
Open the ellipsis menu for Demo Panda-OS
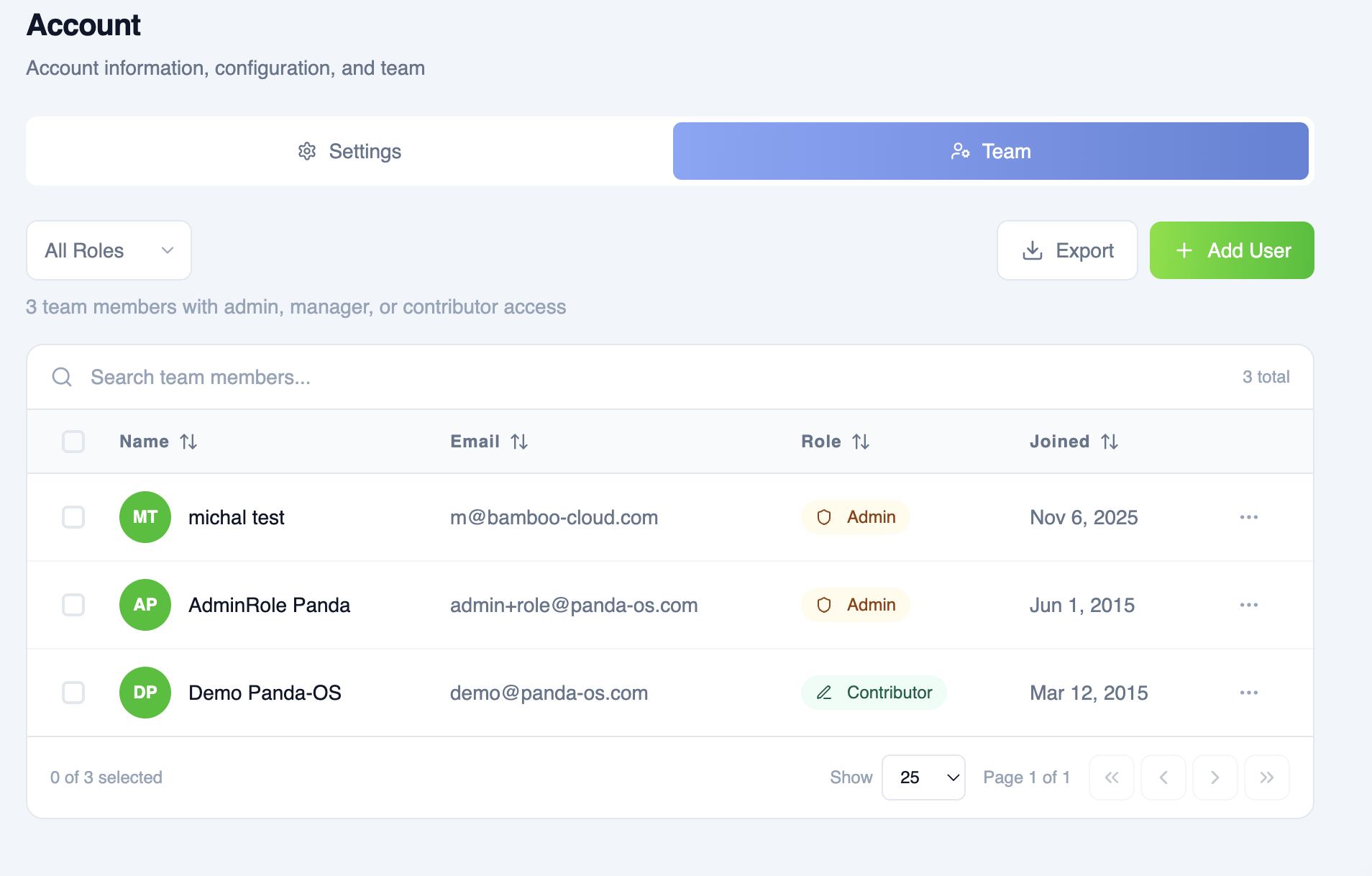coord(1249,693)
